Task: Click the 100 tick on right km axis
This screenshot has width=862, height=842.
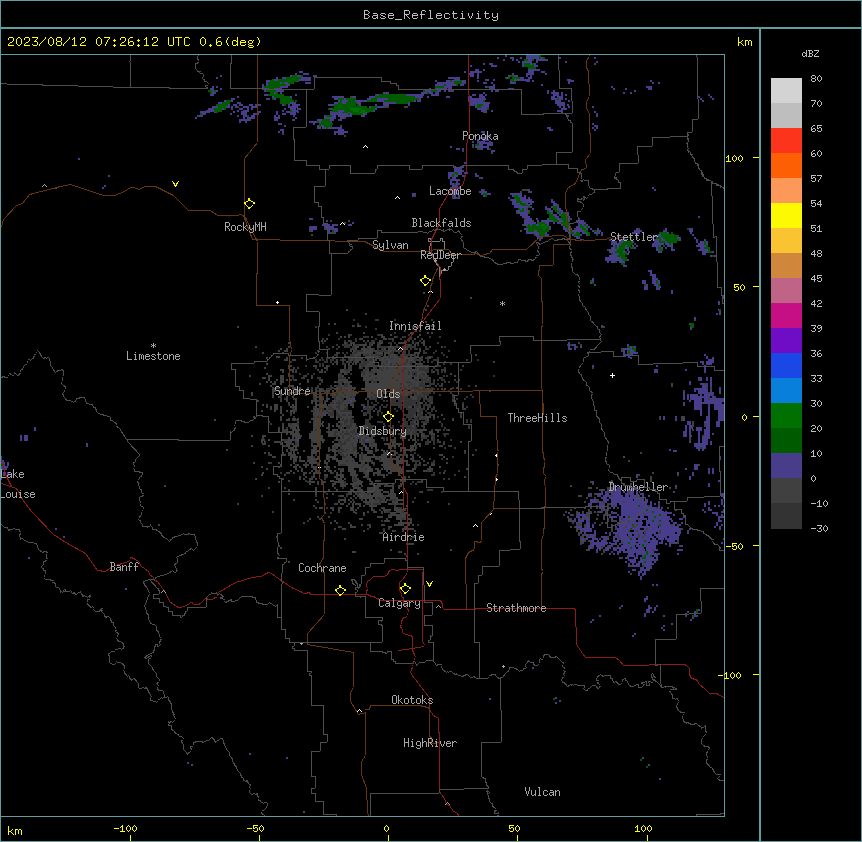Action: click(734, 158)
